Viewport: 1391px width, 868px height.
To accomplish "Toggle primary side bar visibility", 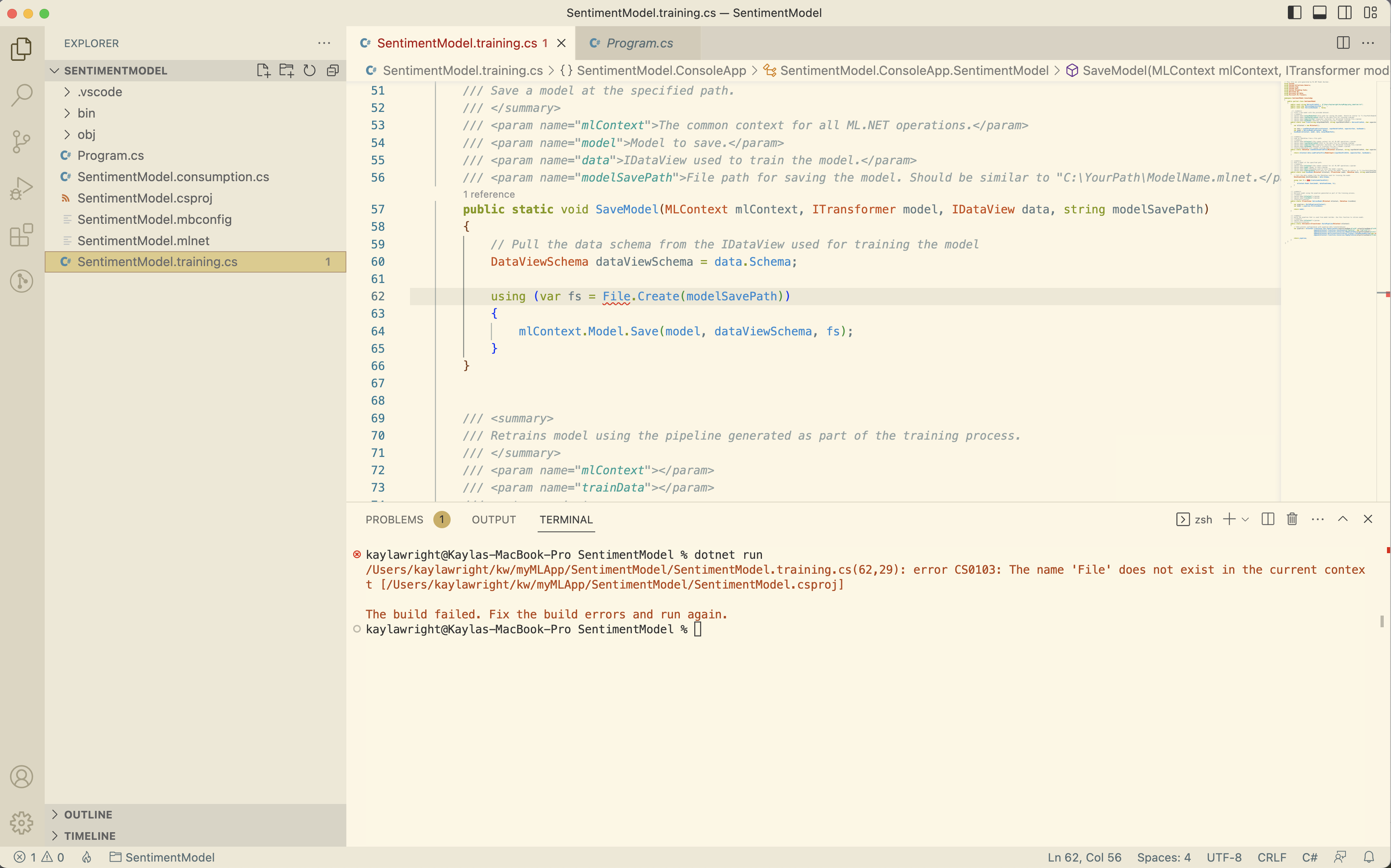I will click(1295, 12).
